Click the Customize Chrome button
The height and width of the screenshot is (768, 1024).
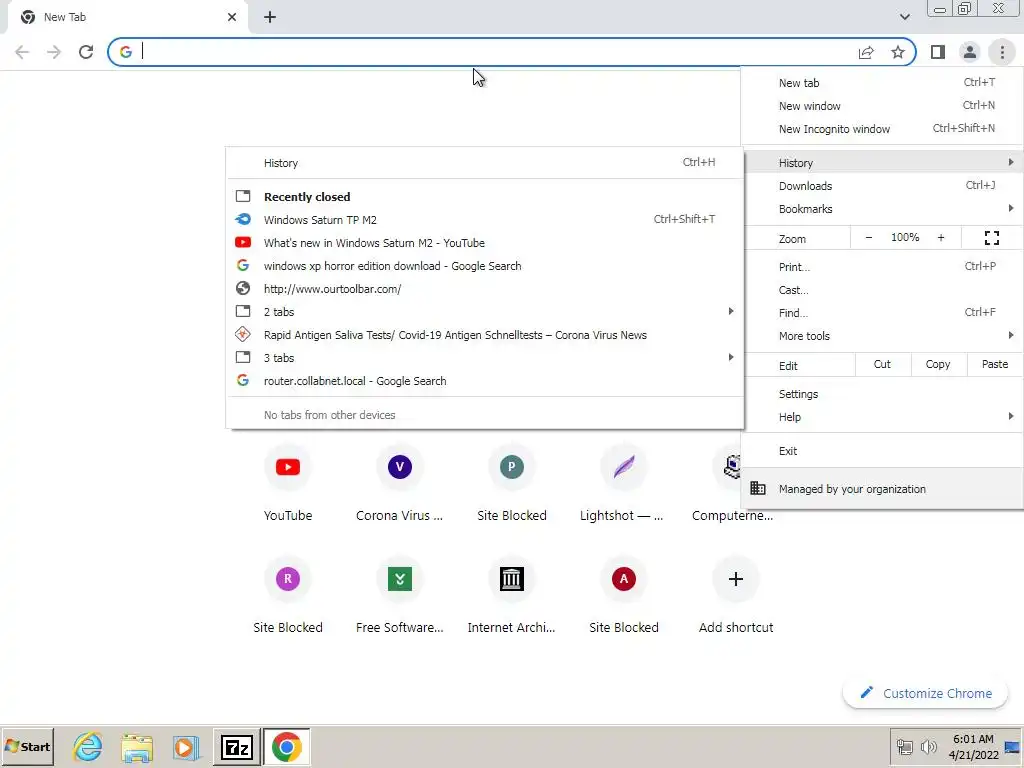(x=925, y=693)
